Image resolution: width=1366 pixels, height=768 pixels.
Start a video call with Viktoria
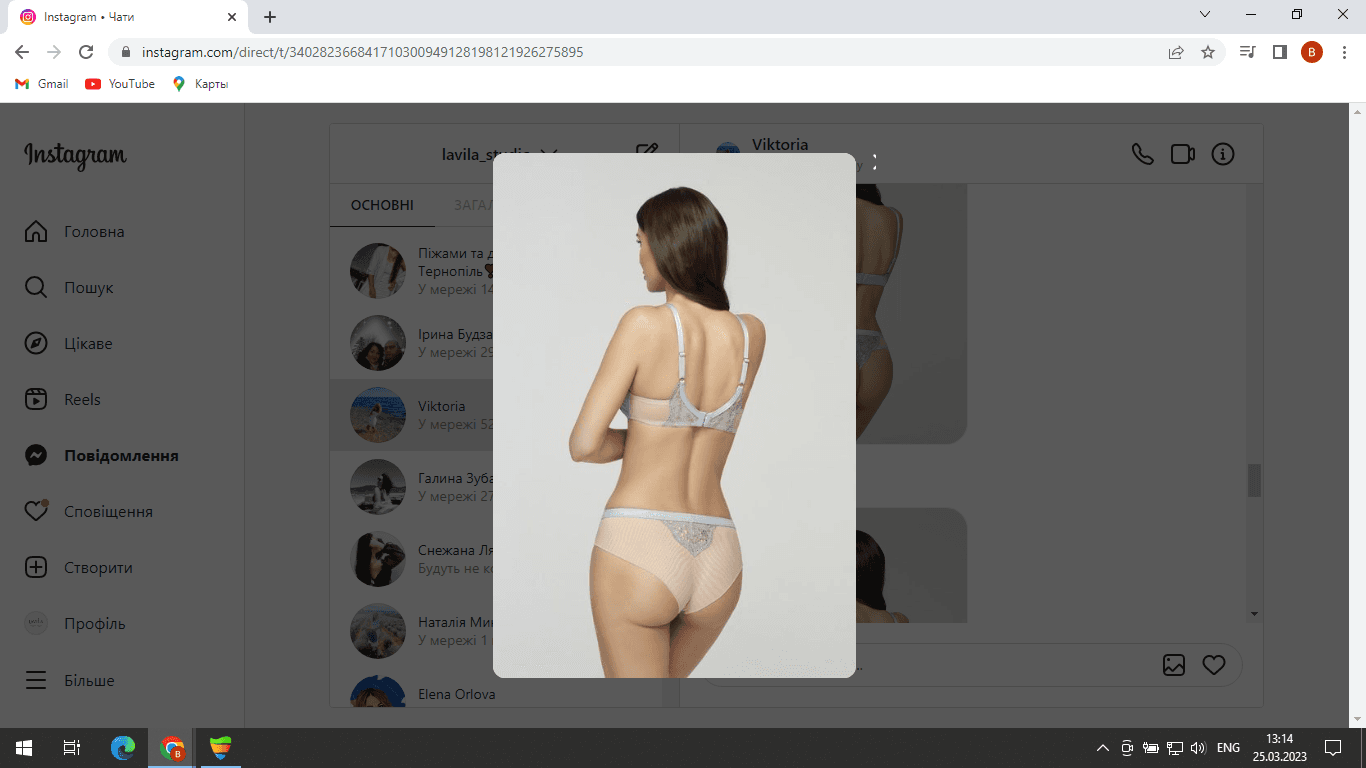point(1183,154)
